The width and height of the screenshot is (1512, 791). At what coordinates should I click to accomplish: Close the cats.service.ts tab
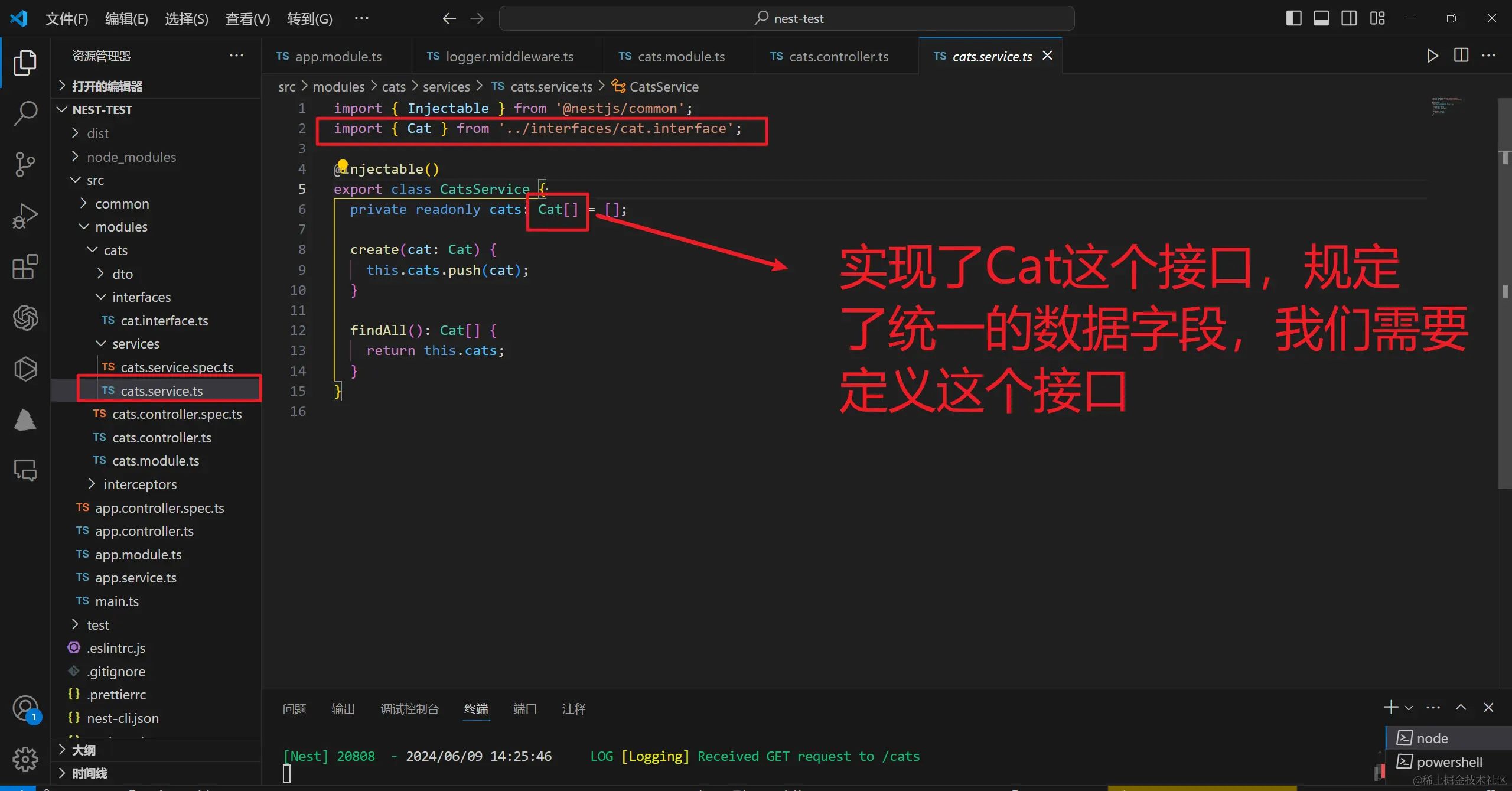tap(1048, 56)
